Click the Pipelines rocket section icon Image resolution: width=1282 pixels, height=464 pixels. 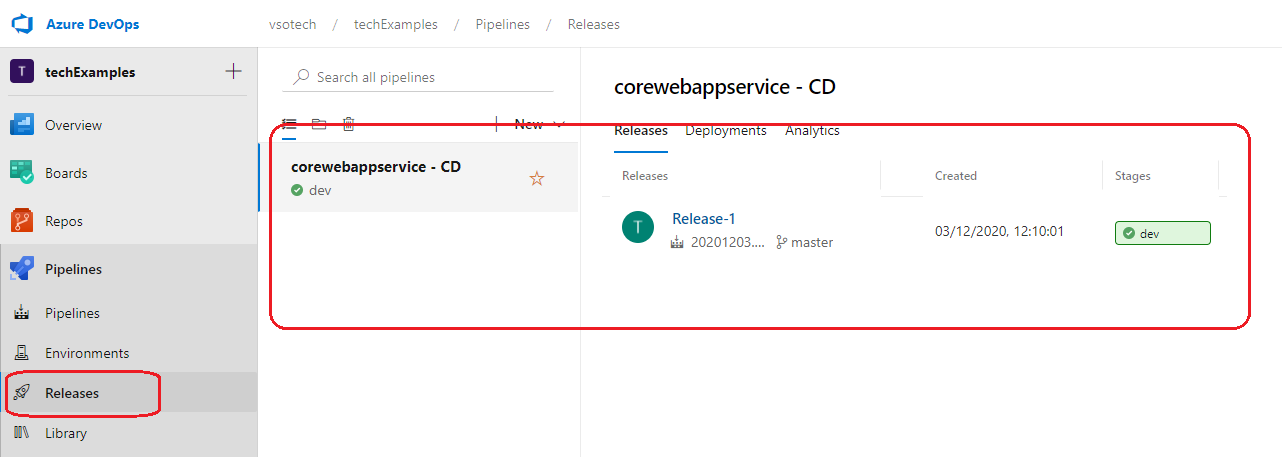[x=22, y=269]
